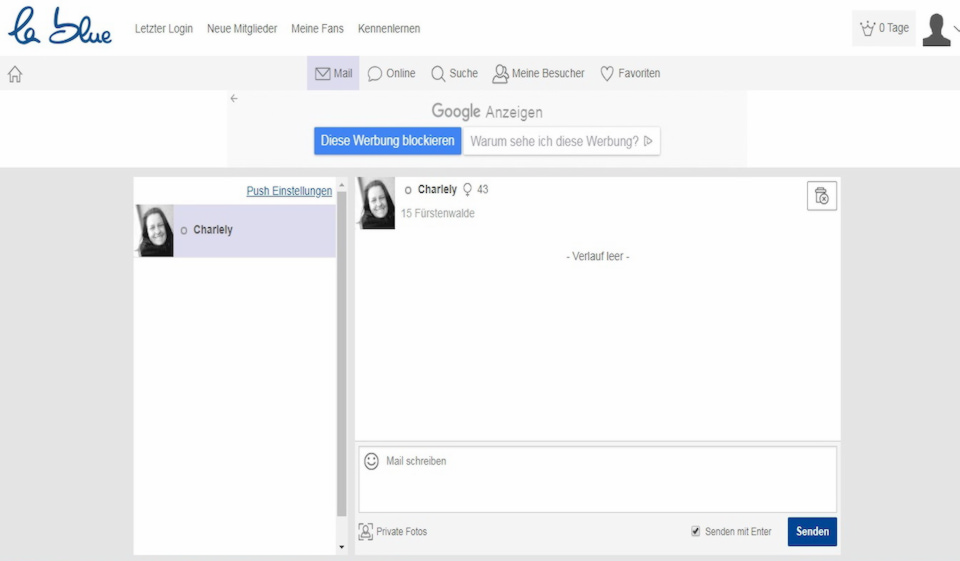Click the la blue logo

pyautogui.click(x=60, y=28)
